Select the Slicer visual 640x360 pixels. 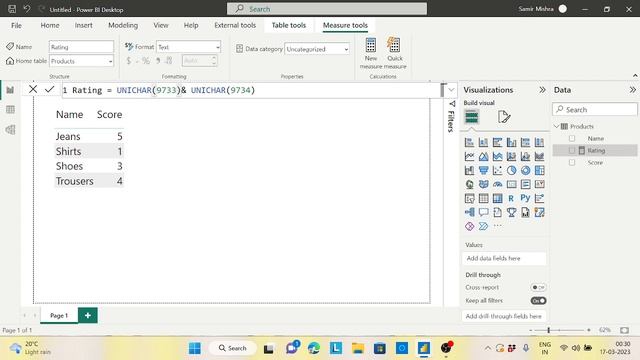[x=469, y=198]
